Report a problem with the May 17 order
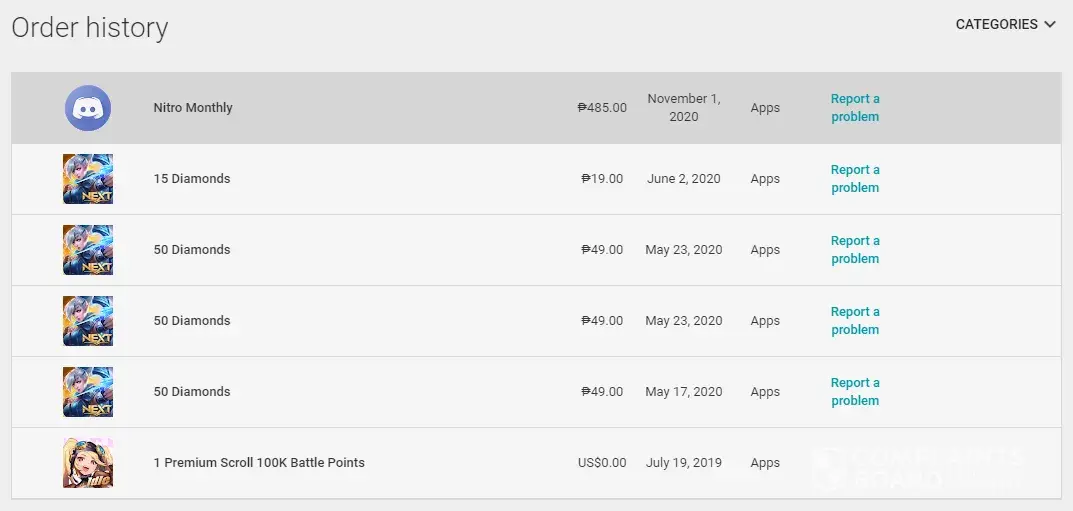The height and width of the screenshot is (511, 1073). click(x=855, y=392)
